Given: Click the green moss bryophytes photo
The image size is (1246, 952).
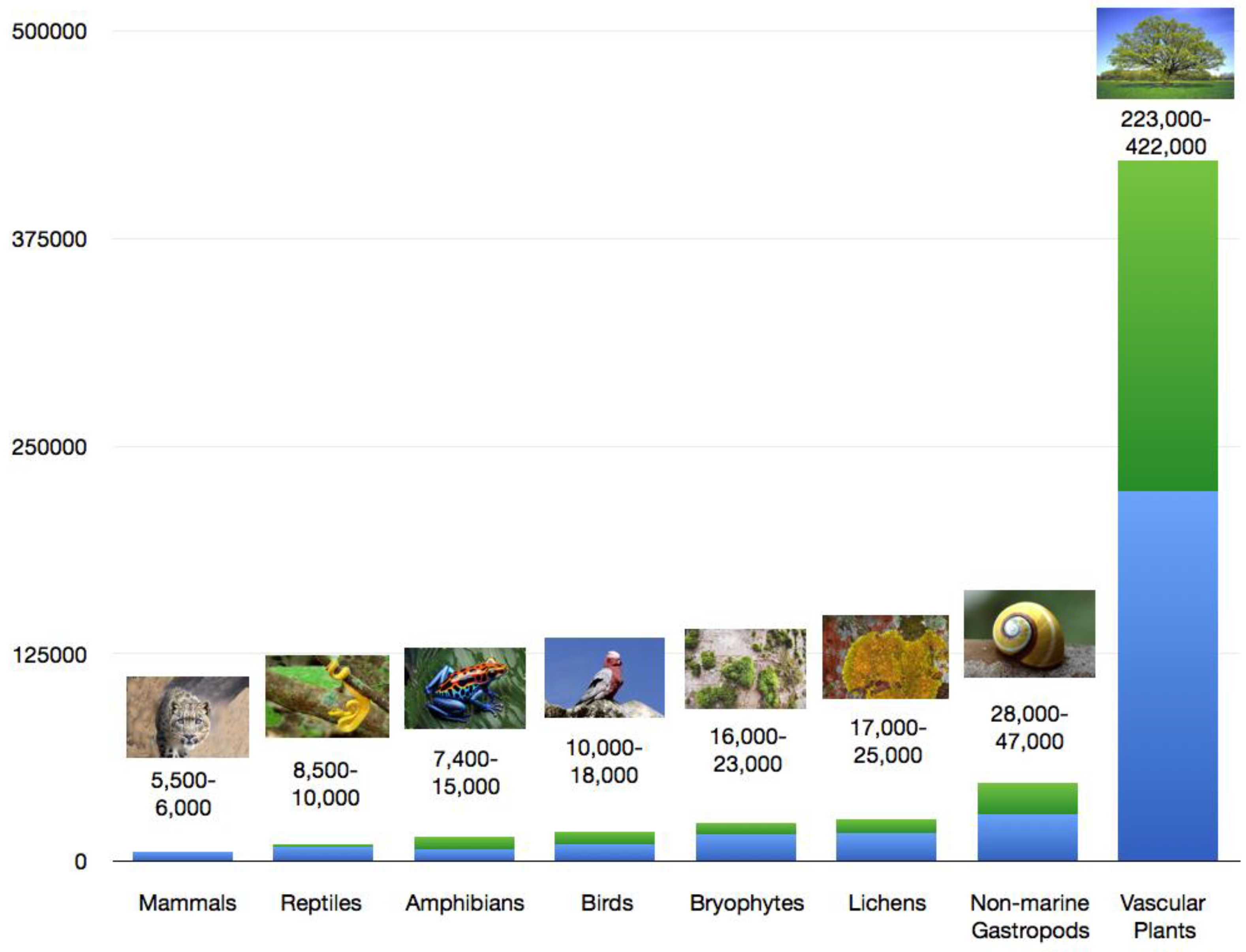Looking at the screenshot, I should pyautogui.click(x=745, y=668).
